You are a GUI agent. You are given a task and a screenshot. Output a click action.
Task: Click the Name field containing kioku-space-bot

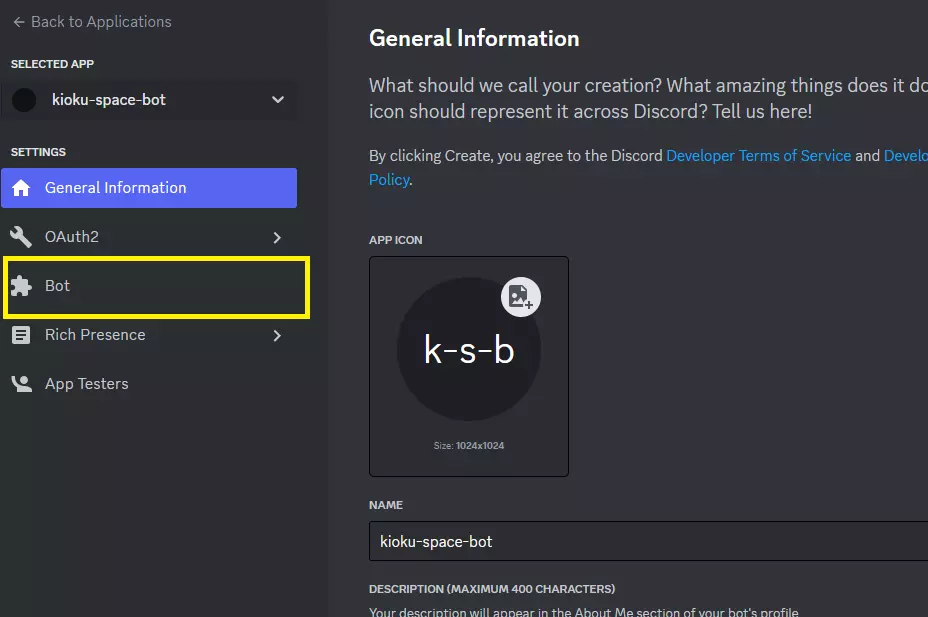[x=640, y=542]
